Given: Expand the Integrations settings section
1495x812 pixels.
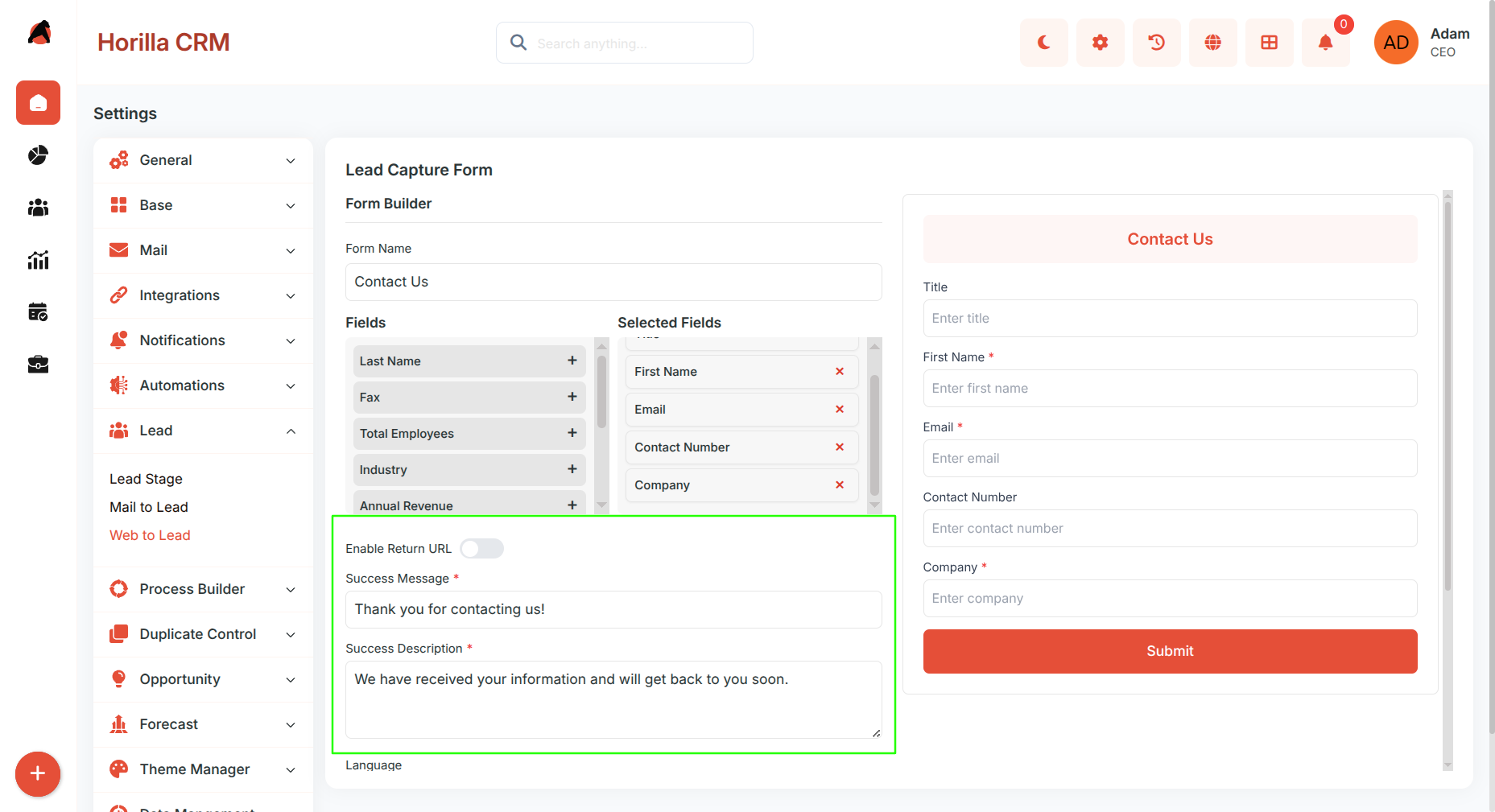Looking at the screenshot, I should 203,295.
